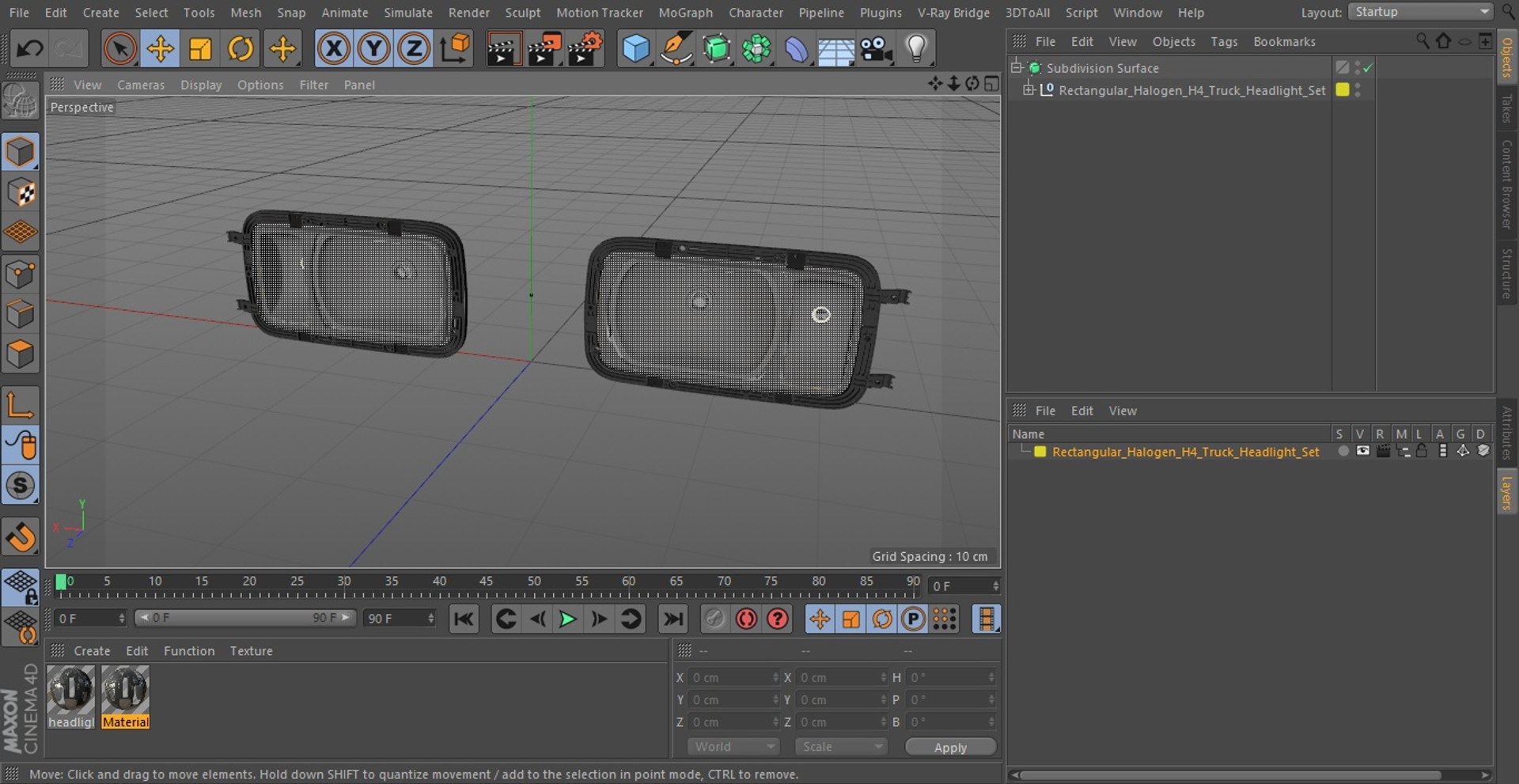Screen dimensions: 1519x784
Task: Open the MoGraph menu
Action: [x=685, y=13]
